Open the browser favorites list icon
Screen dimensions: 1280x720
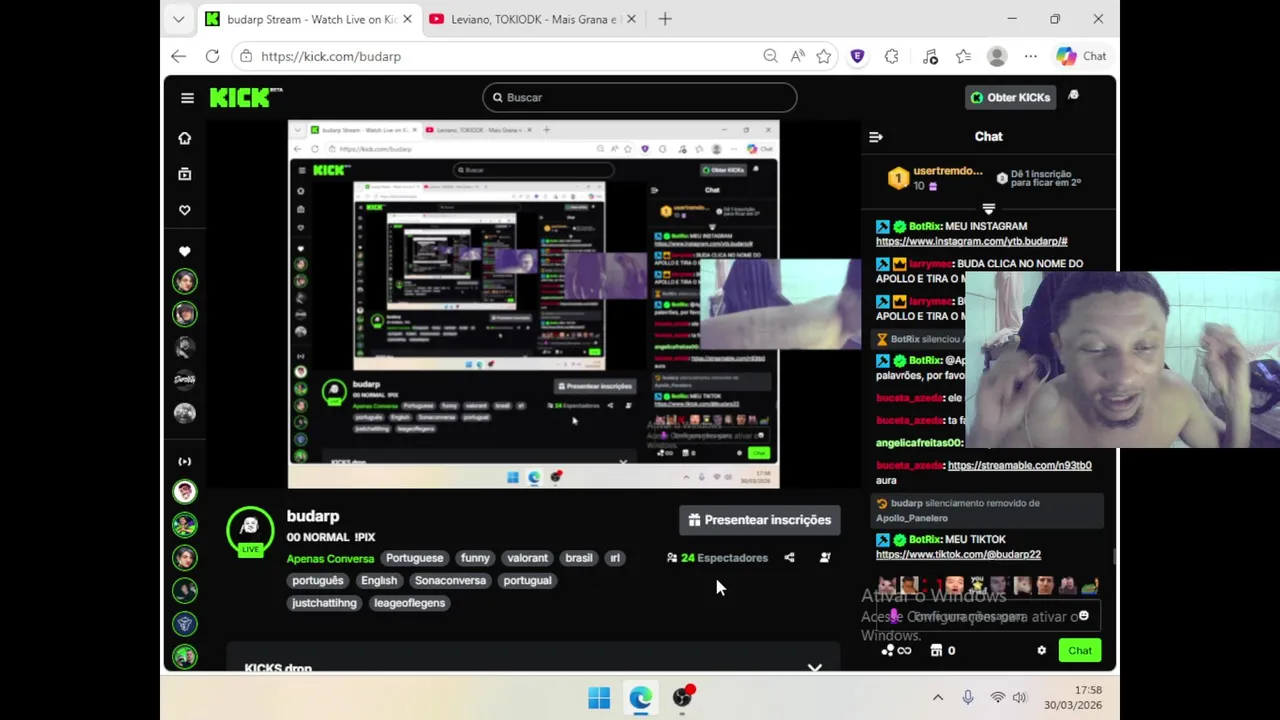963,56
